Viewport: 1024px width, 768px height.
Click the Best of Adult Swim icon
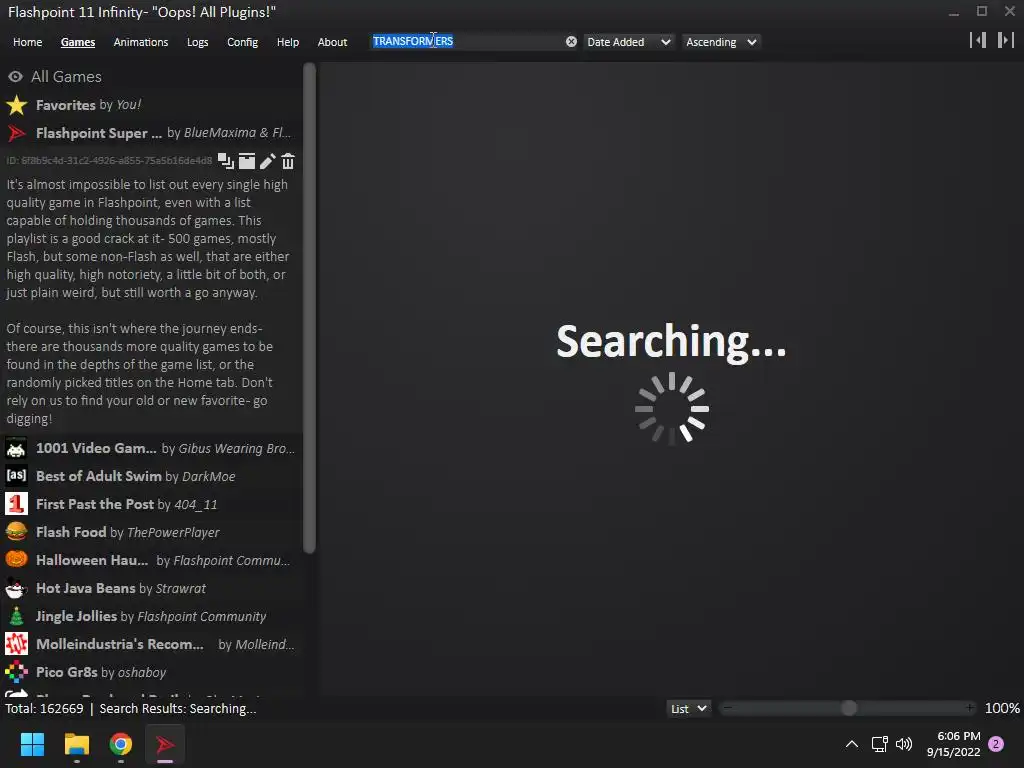(x=16, y=476)
